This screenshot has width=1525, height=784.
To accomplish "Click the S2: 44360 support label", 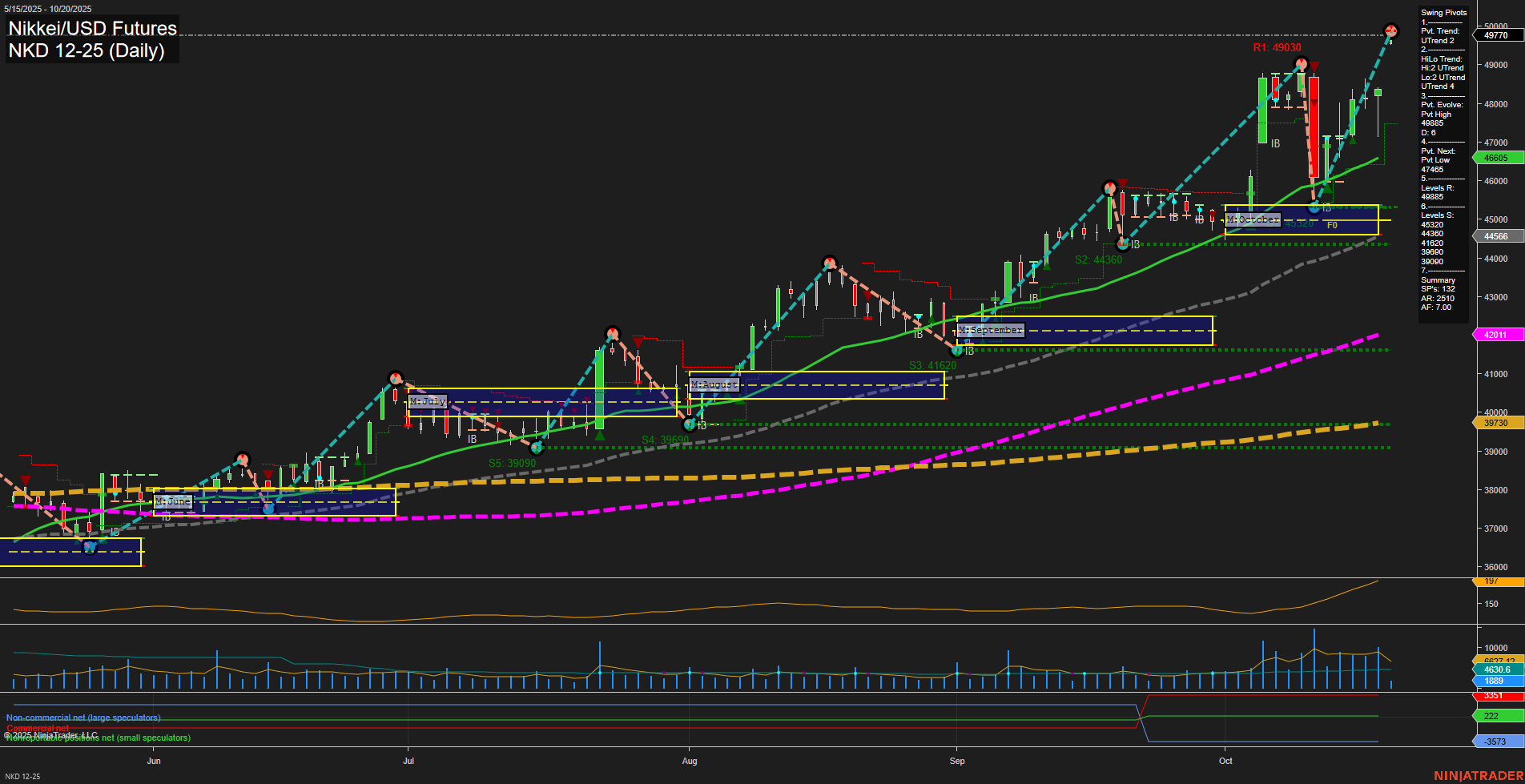I will pos(1097,259).
